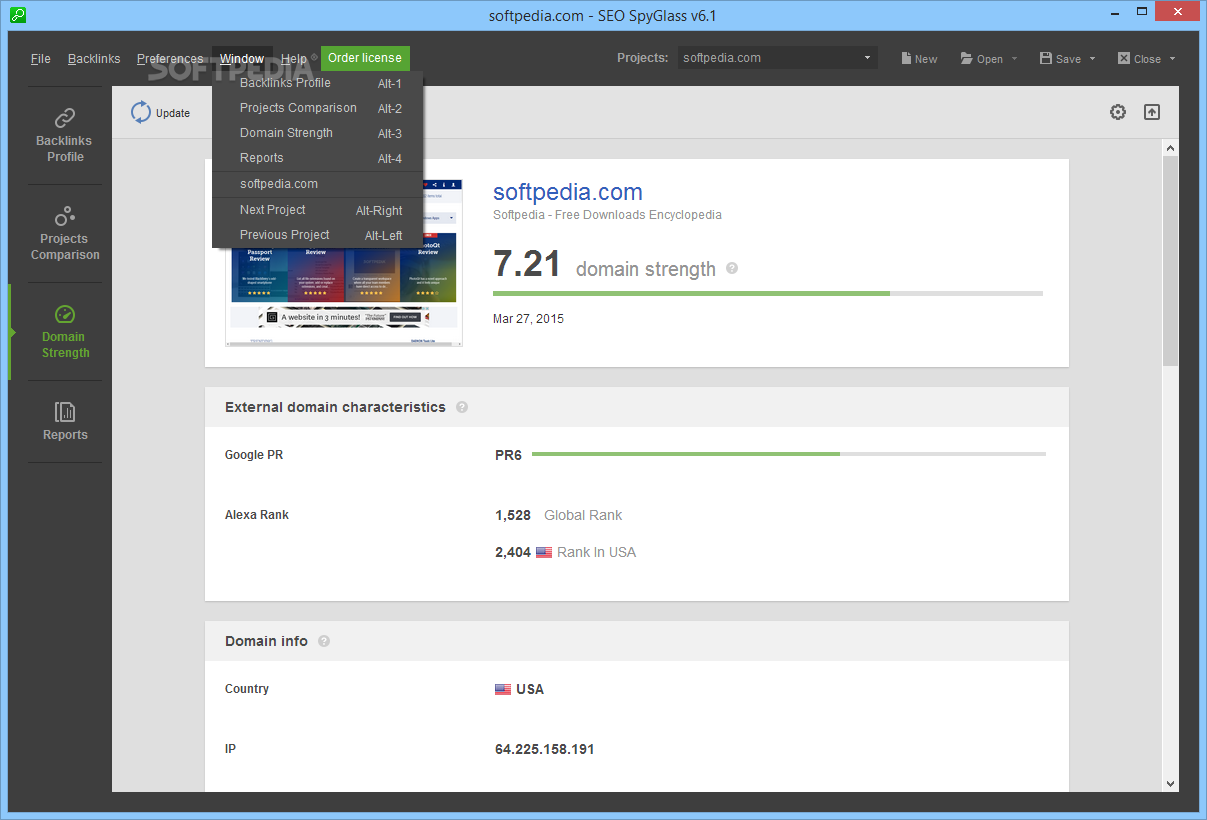
Task: Click the Domain info header
Action: [266, 641]
